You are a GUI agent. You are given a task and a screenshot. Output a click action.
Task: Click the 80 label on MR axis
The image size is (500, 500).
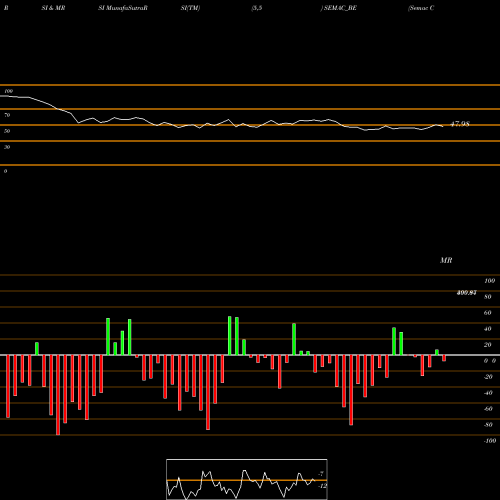coord(488,297)
